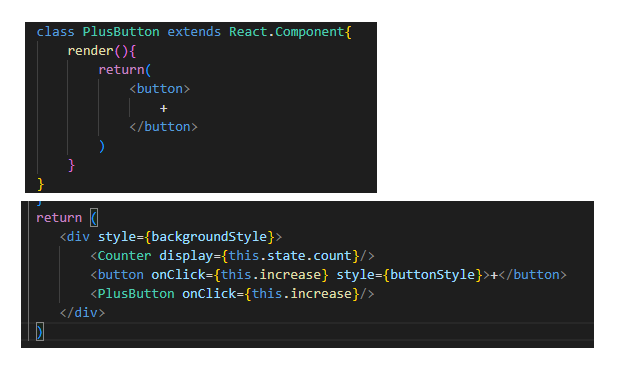This screenshot has height=370, width=634.
Task: Click 'style={buttonStyle}' on the button line
Action: (x=410, y=275)
